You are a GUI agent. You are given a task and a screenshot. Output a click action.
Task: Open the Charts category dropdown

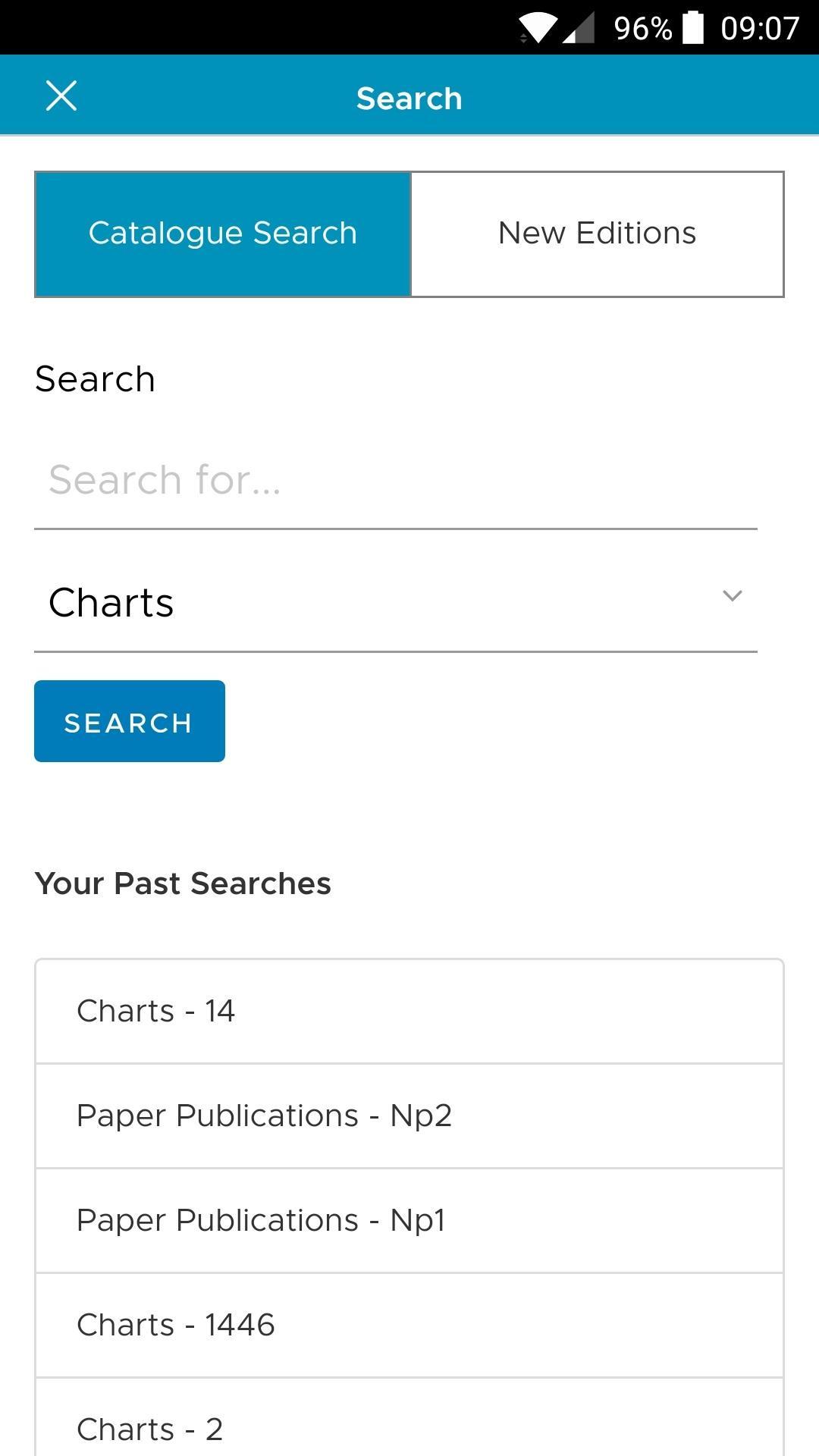396,604
